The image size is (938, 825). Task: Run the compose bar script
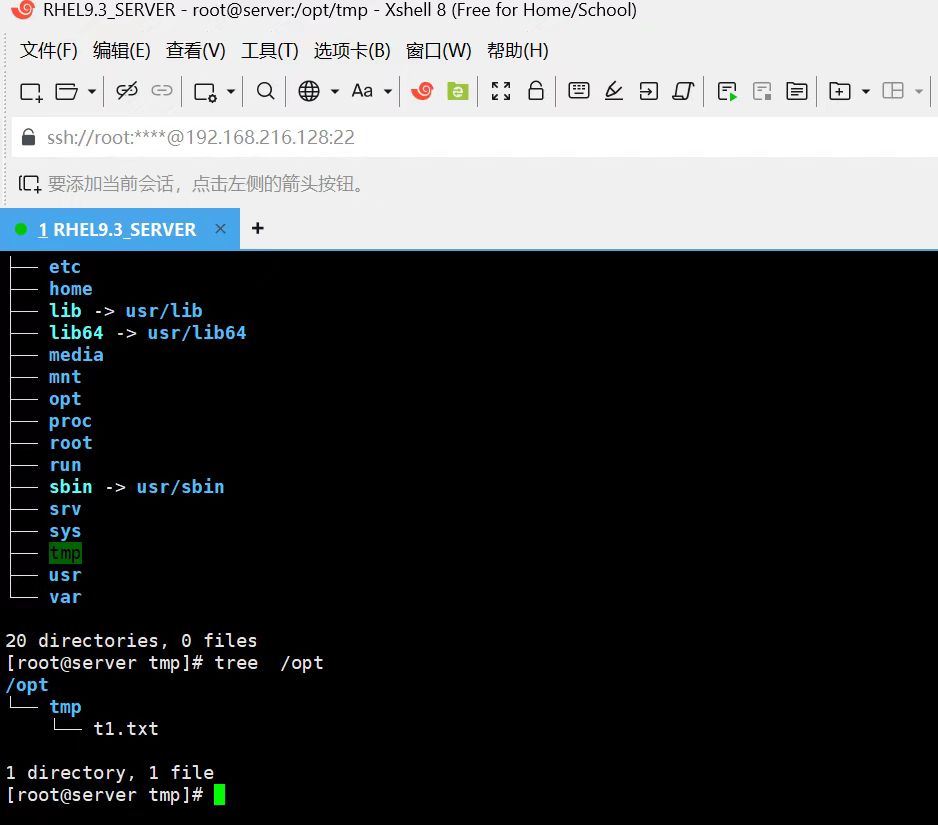point(725,91)
